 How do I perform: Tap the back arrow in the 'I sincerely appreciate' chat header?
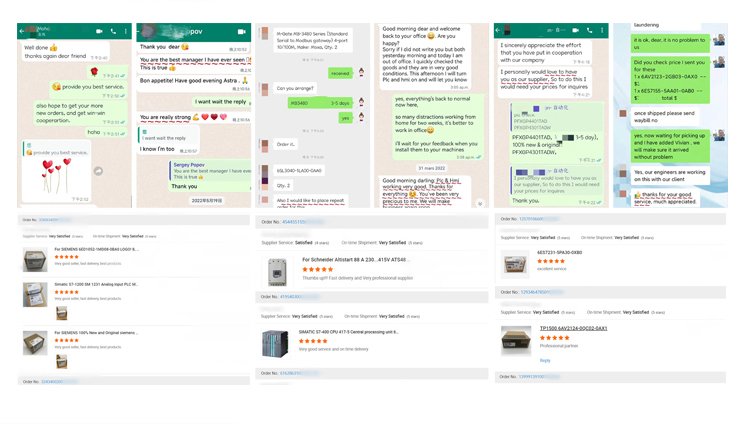pos(498,30)
